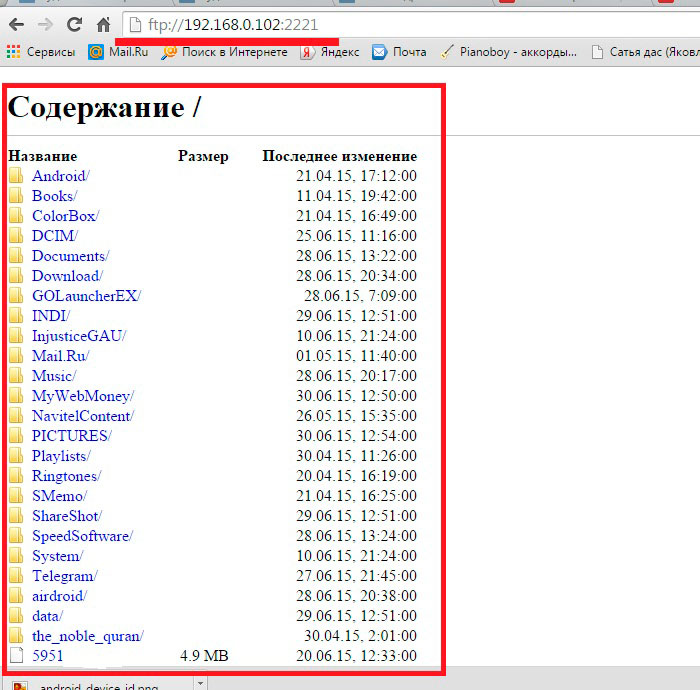Viewport: 700px width, 690px height.
Task: Open the DCIM/ folder link
Action: click(55, 236)
